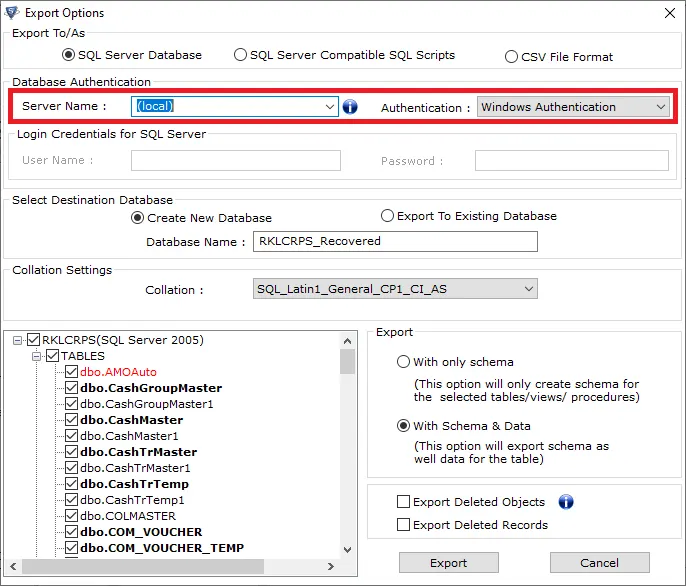Open the Collation dropdown list
The image size is (686, 586).
[x=395, y=289]
